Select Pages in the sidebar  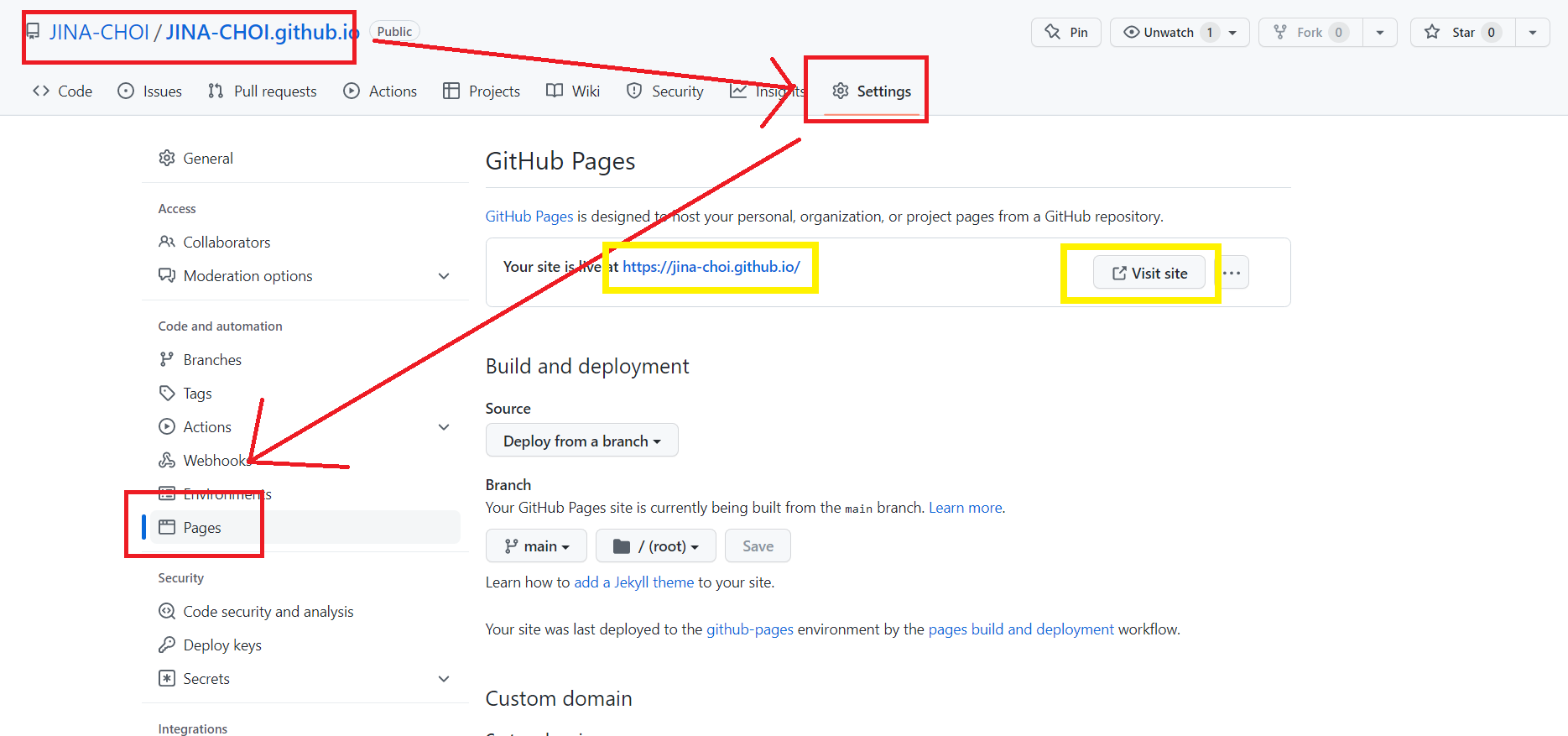click(305, 527)
